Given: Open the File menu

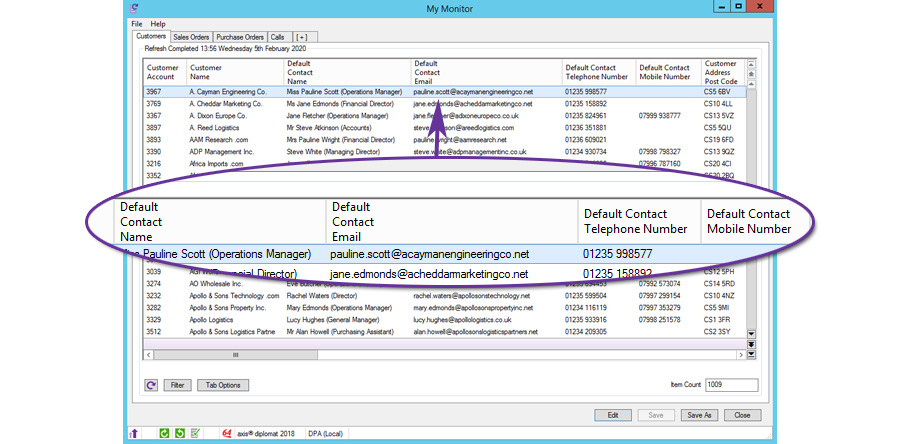Looking at the screenshot, I should tap(137, 24).
